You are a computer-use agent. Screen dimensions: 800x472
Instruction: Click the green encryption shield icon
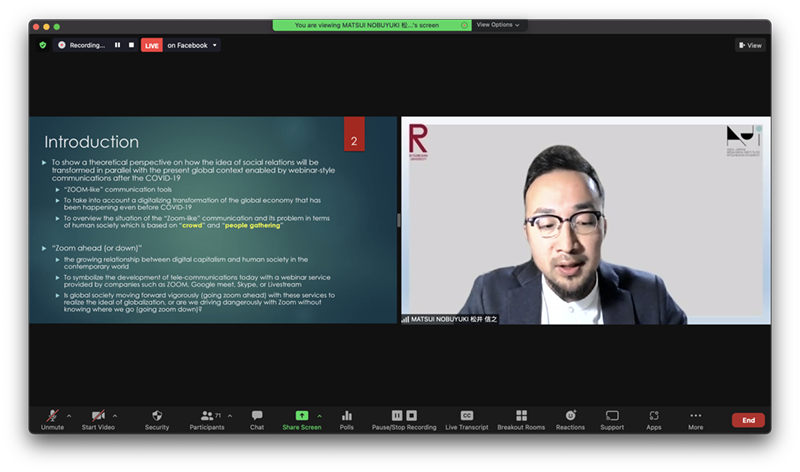(42, 45)
